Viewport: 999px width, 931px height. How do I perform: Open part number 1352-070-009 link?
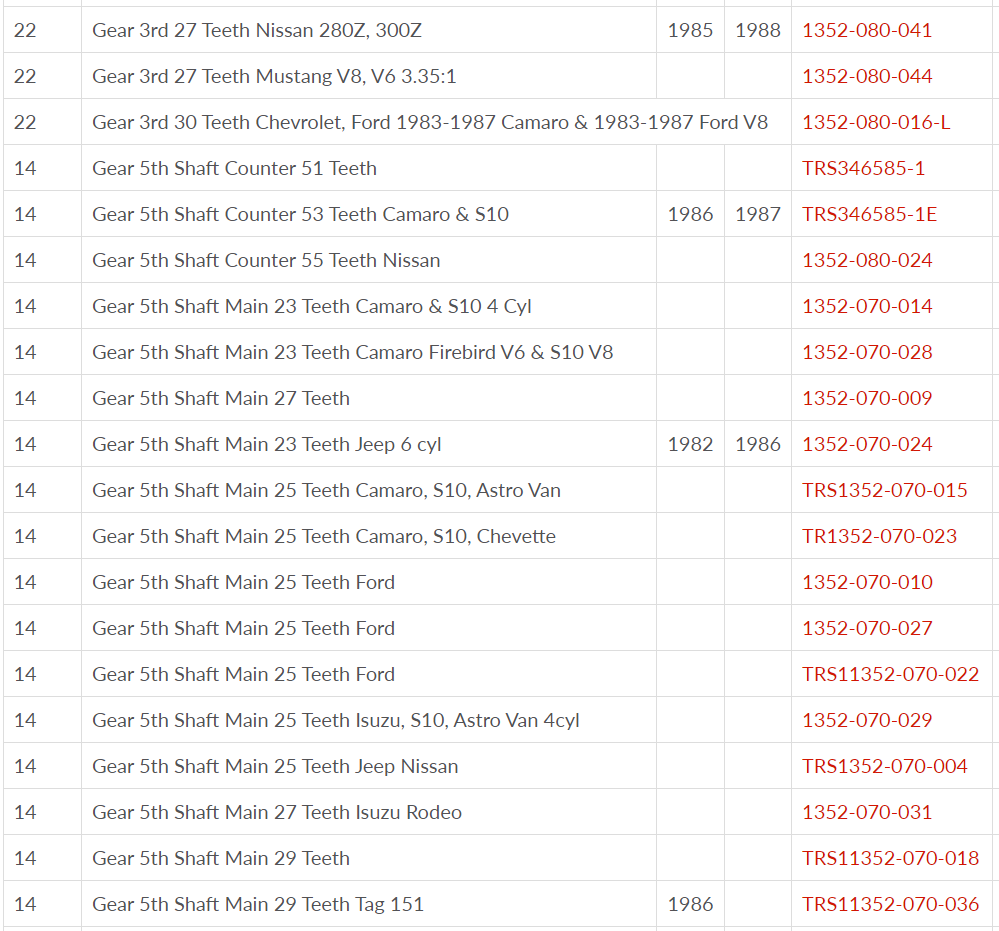(x=866, y=398)
